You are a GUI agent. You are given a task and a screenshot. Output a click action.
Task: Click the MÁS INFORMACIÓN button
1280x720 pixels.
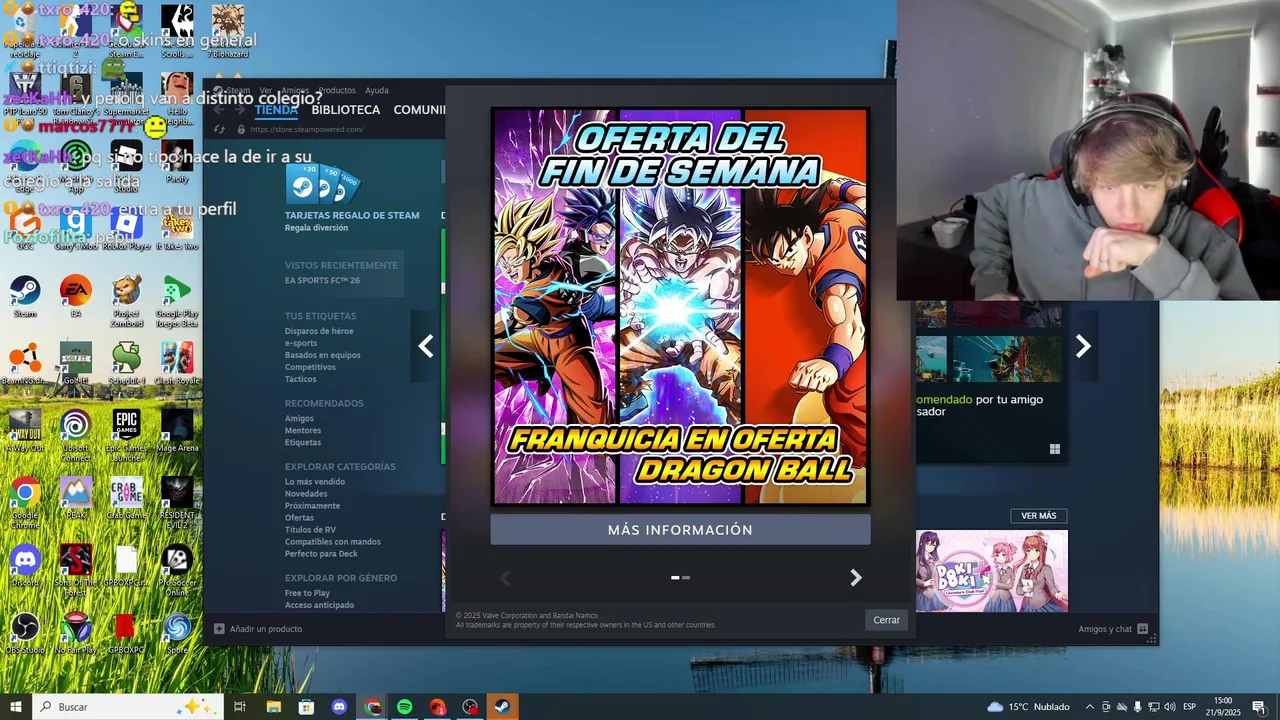tap(680, 530)
